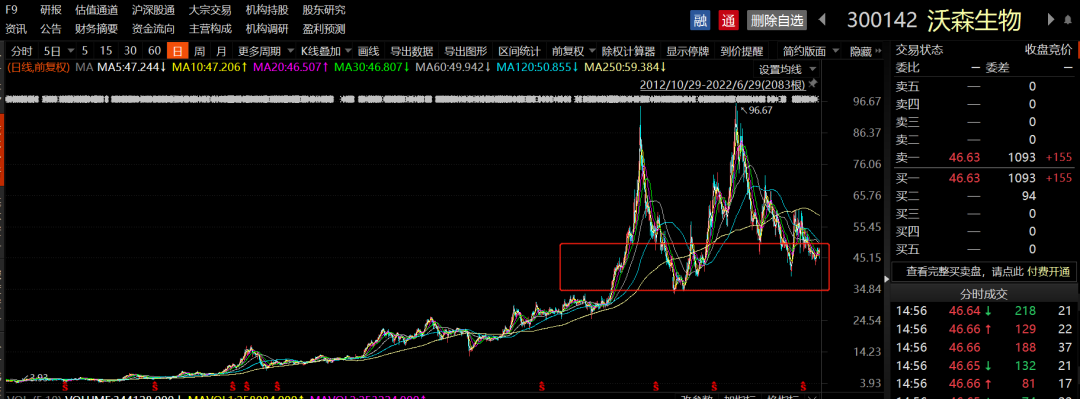Viewport: 1080px width, 399px height.
Task: Toggle 显示停牌 suspension display
Action: click(x=687, y=51)
